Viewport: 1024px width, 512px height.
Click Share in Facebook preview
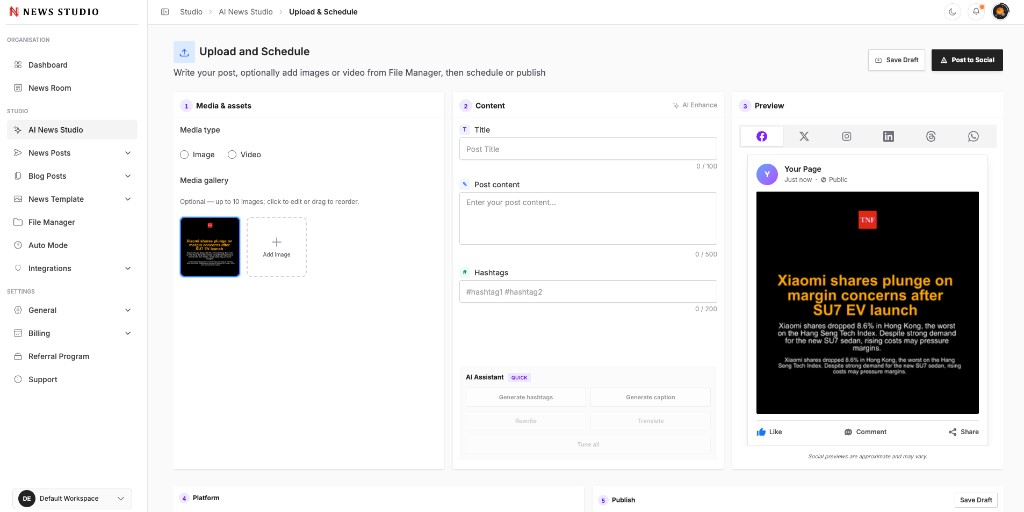tap(964, 432)
